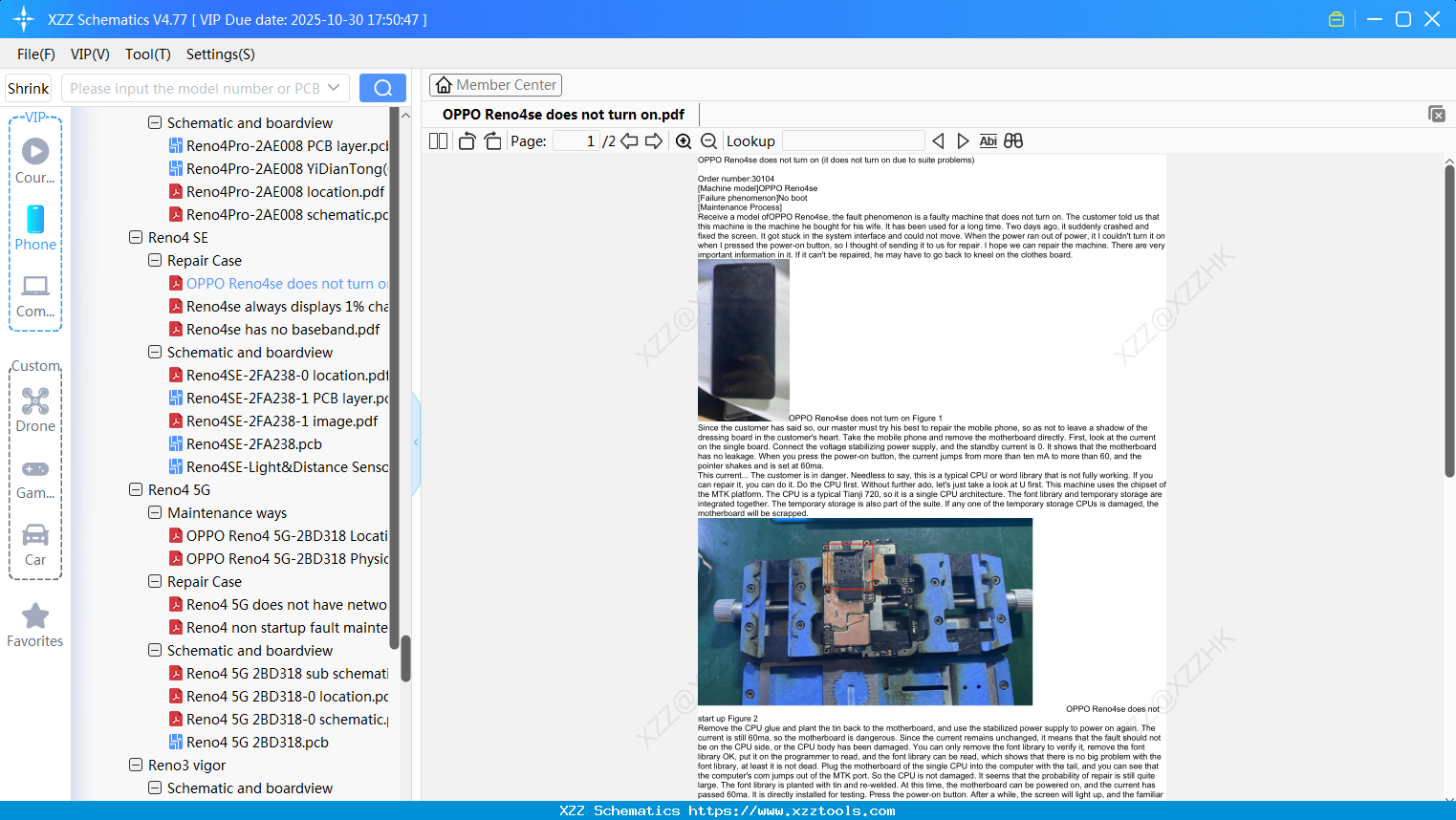
Task: Close the document via top-right tab icon
Action: click(1437, 114)
